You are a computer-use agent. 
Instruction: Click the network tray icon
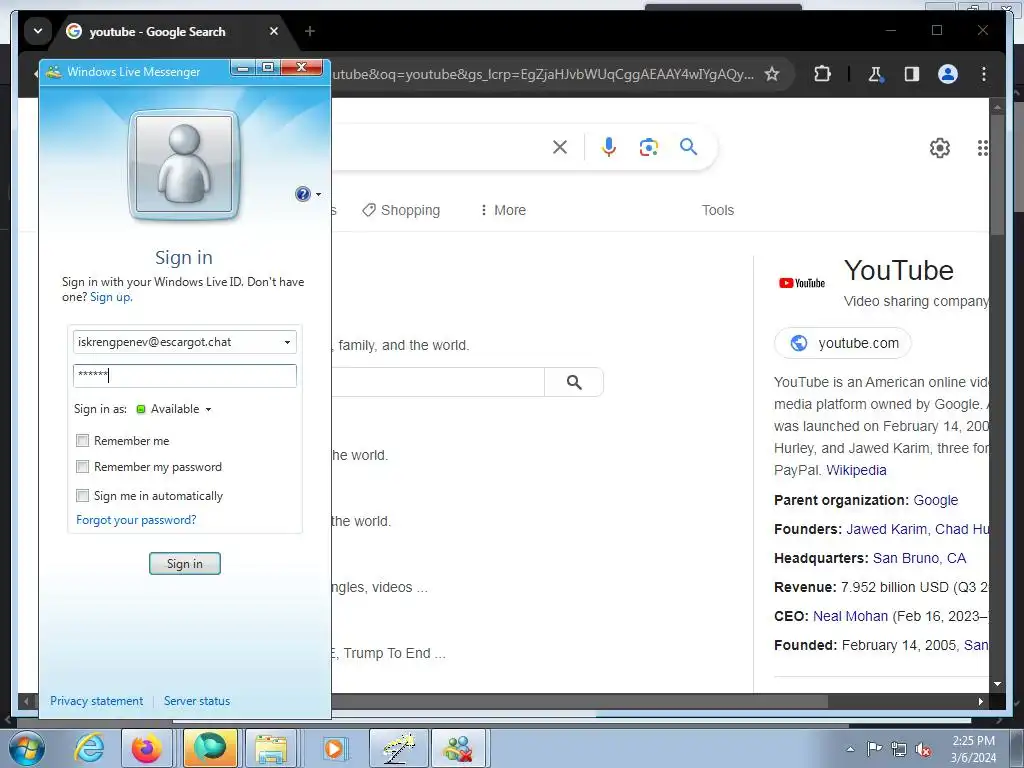(899, 749)
